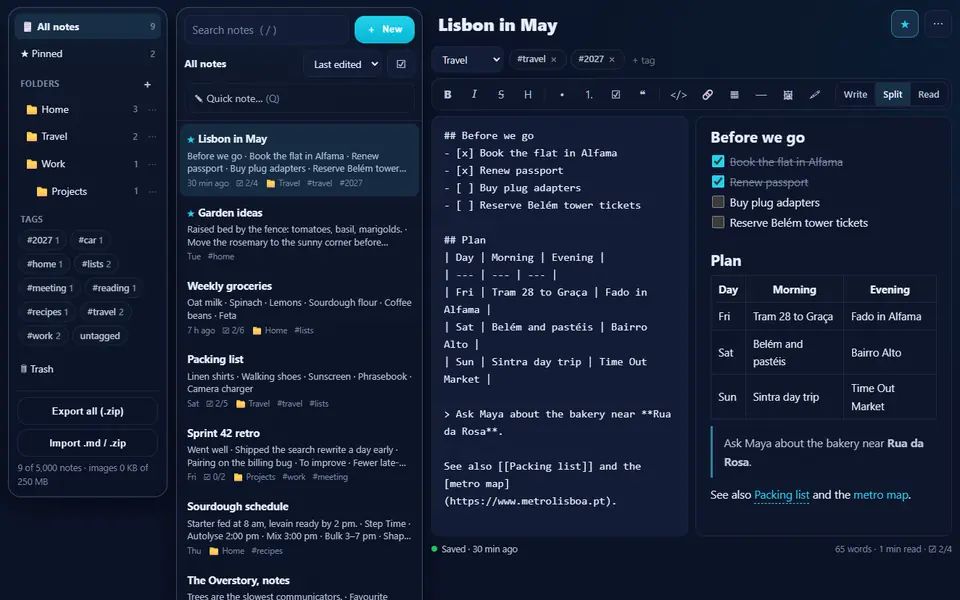Screen dimensions: 960x600
Task: Open the metro map link in the preview
Action: (x=880, y=495)
